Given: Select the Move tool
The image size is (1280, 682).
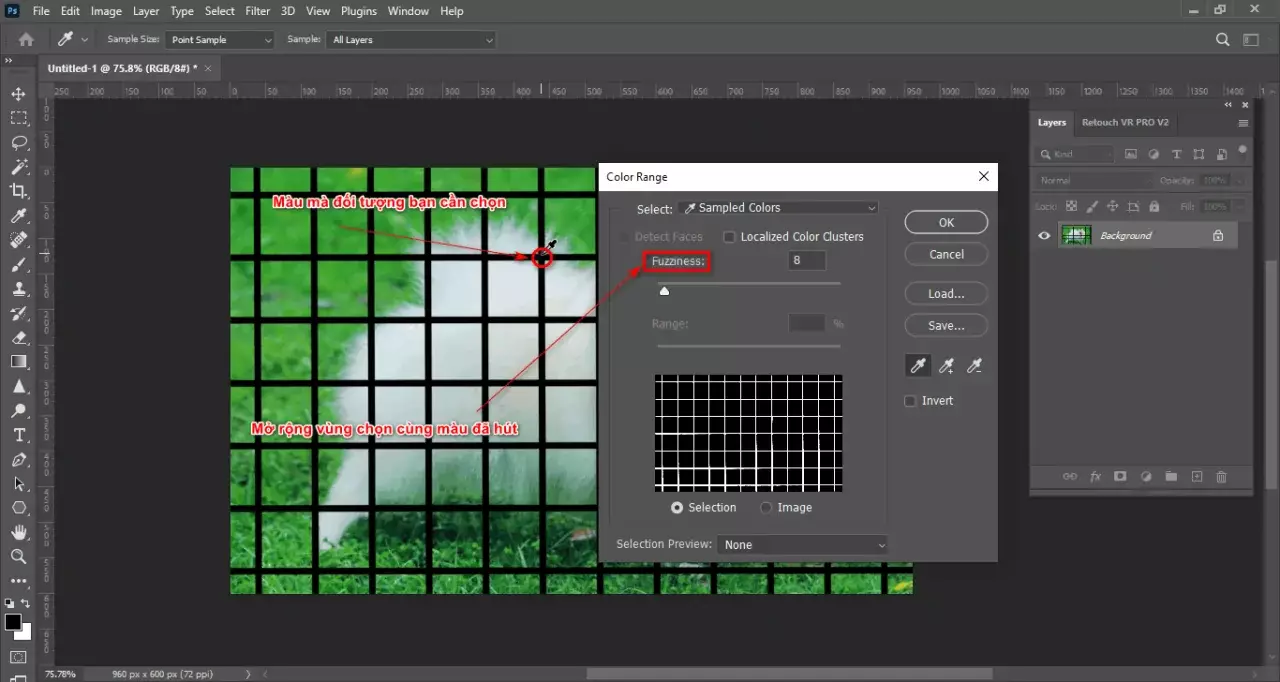Looking at the screenshot, I should pyautogui.click(x=20, y=93).
